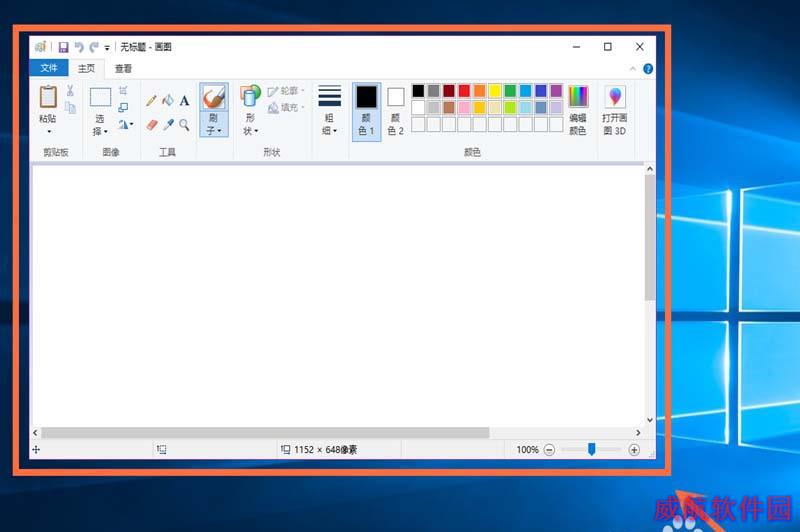This screenshot has width=800, height=532.
Task: Click the scroll right arrow
Action: 638,433
